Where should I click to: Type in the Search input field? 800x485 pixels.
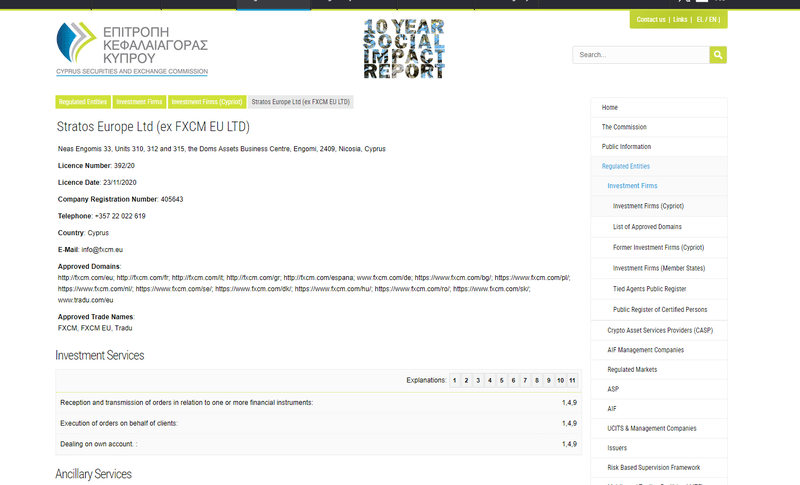(x=640, y=55)
